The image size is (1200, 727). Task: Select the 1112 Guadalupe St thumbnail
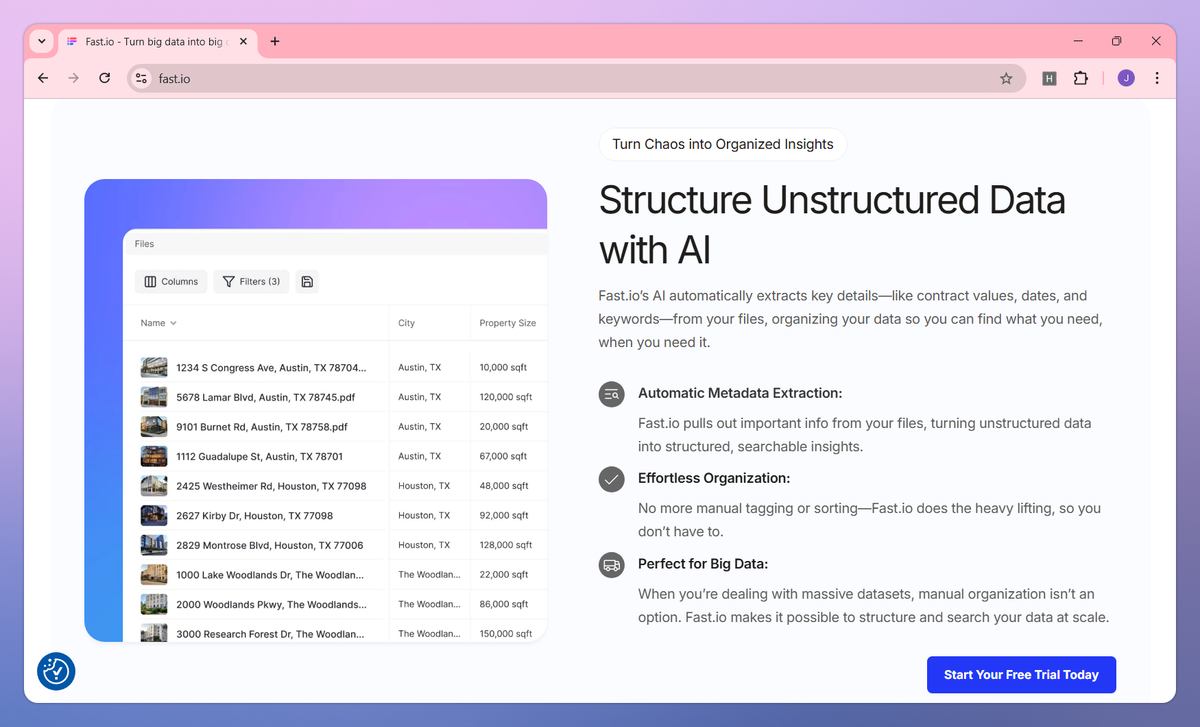pos(154,456)
